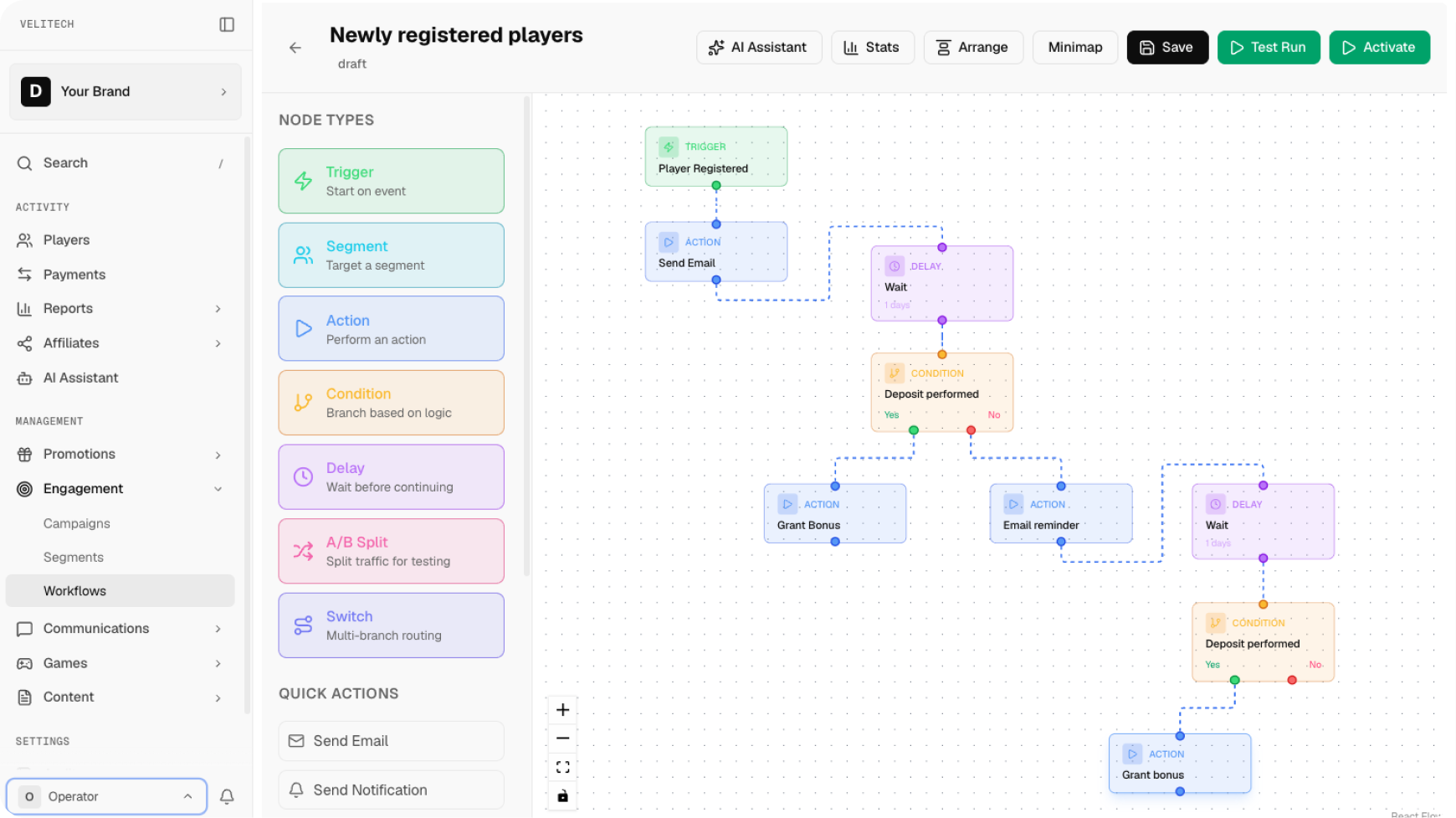Screen dimensions: 1456x818
Task: Click the Delay node clock icon
Action: (303, 477)
